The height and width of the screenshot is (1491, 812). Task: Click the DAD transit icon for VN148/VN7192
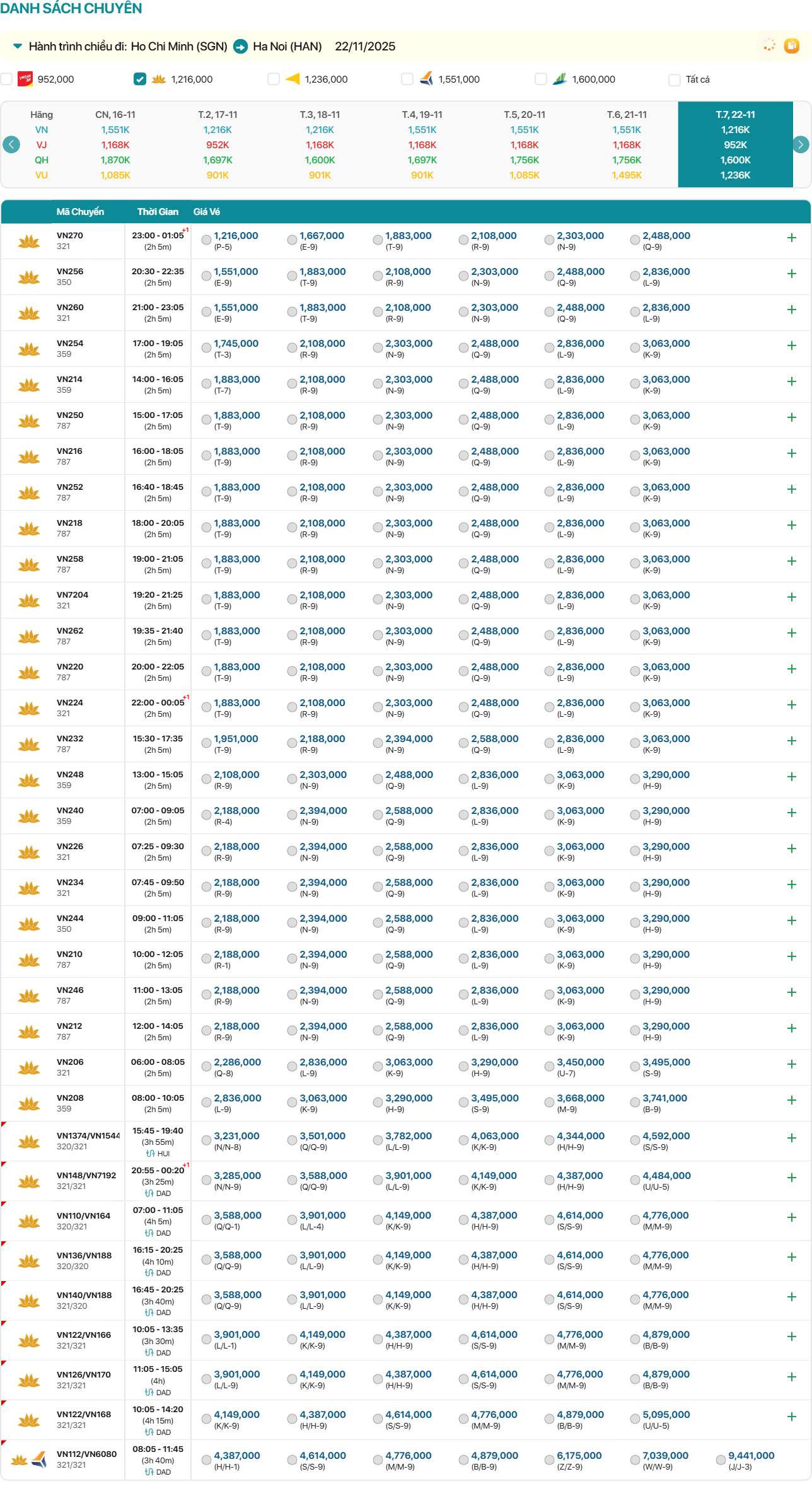pyautogui.click(x=150, y=1193)
